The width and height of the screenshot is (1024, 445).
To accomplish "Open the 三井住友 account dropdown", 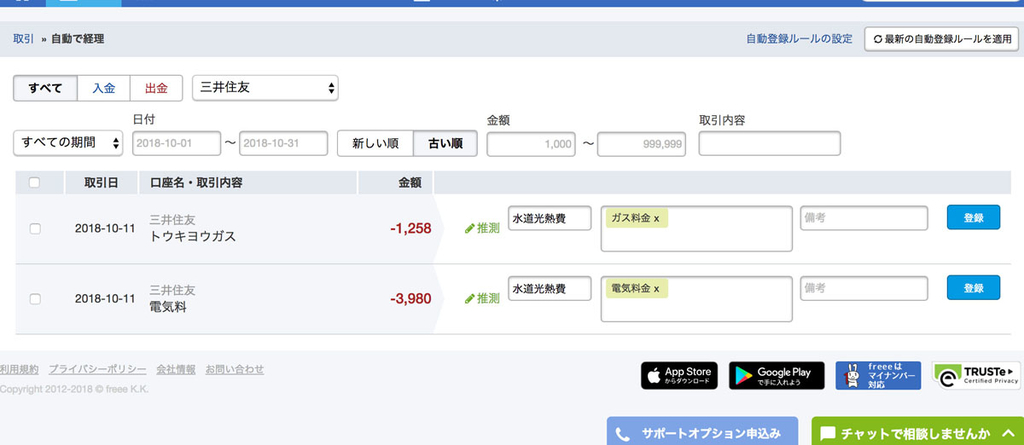I will 265,88.
